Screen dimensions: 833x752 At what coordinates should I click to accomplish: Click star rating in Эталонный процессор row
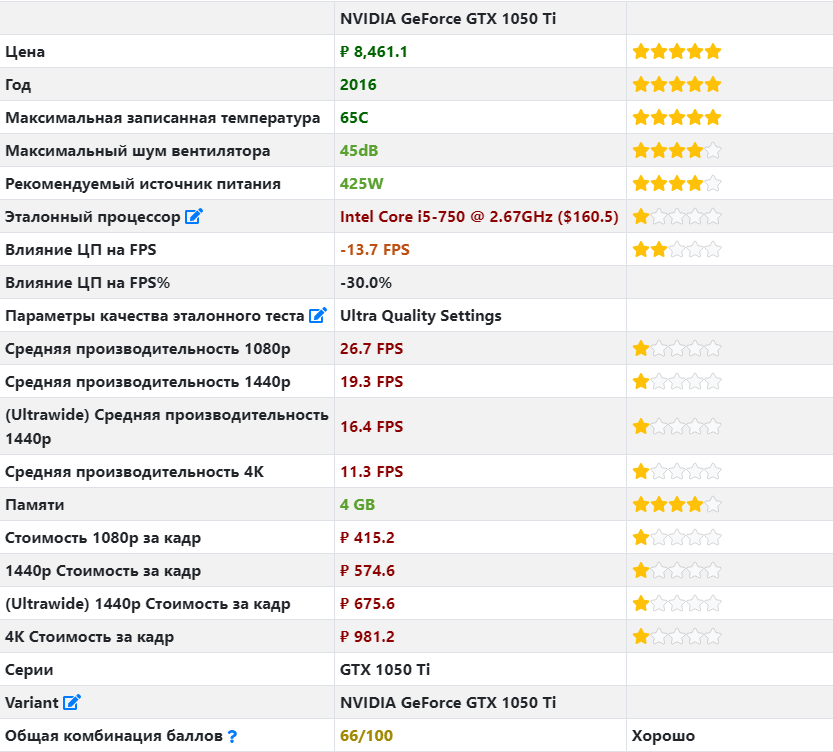[677, 217]
